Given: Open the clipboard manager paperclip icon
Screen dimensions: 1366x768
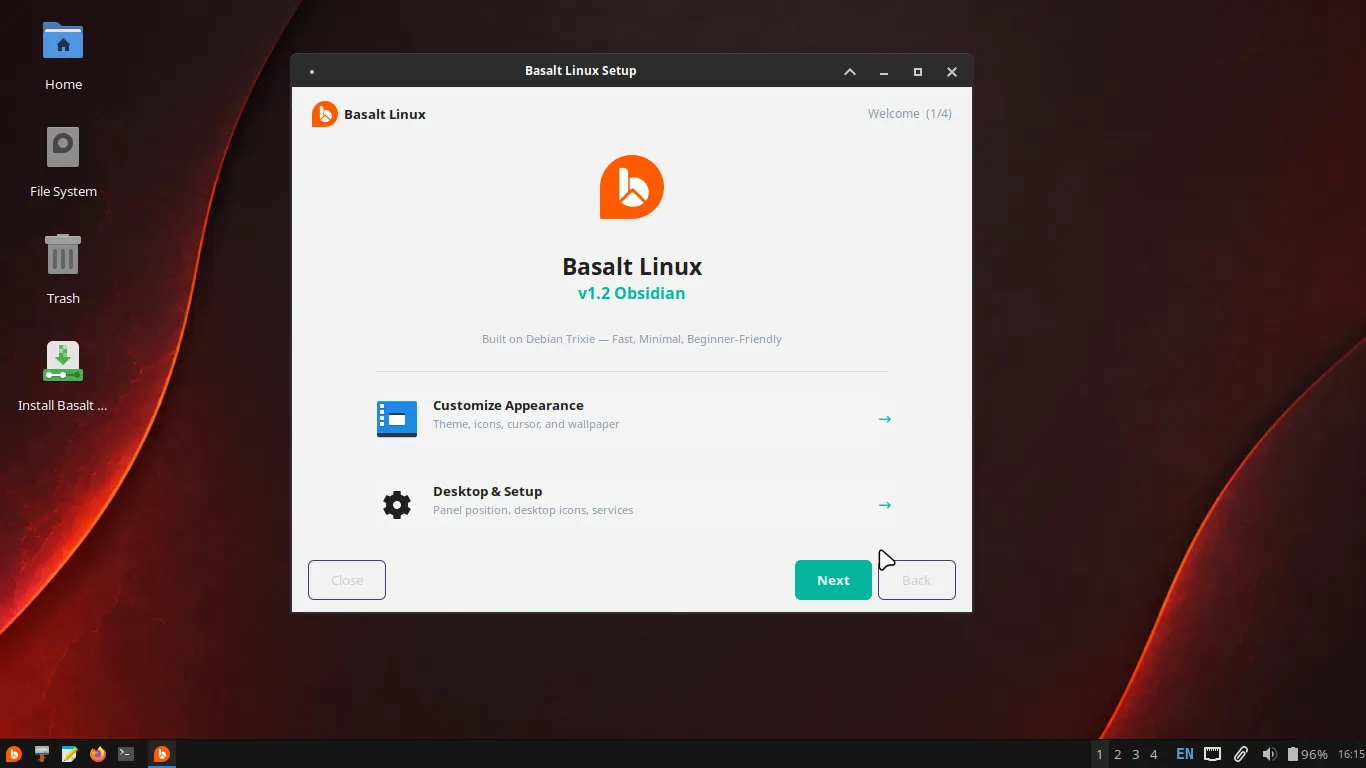Looking at the screenshot, I should [x=1240, y=754].
